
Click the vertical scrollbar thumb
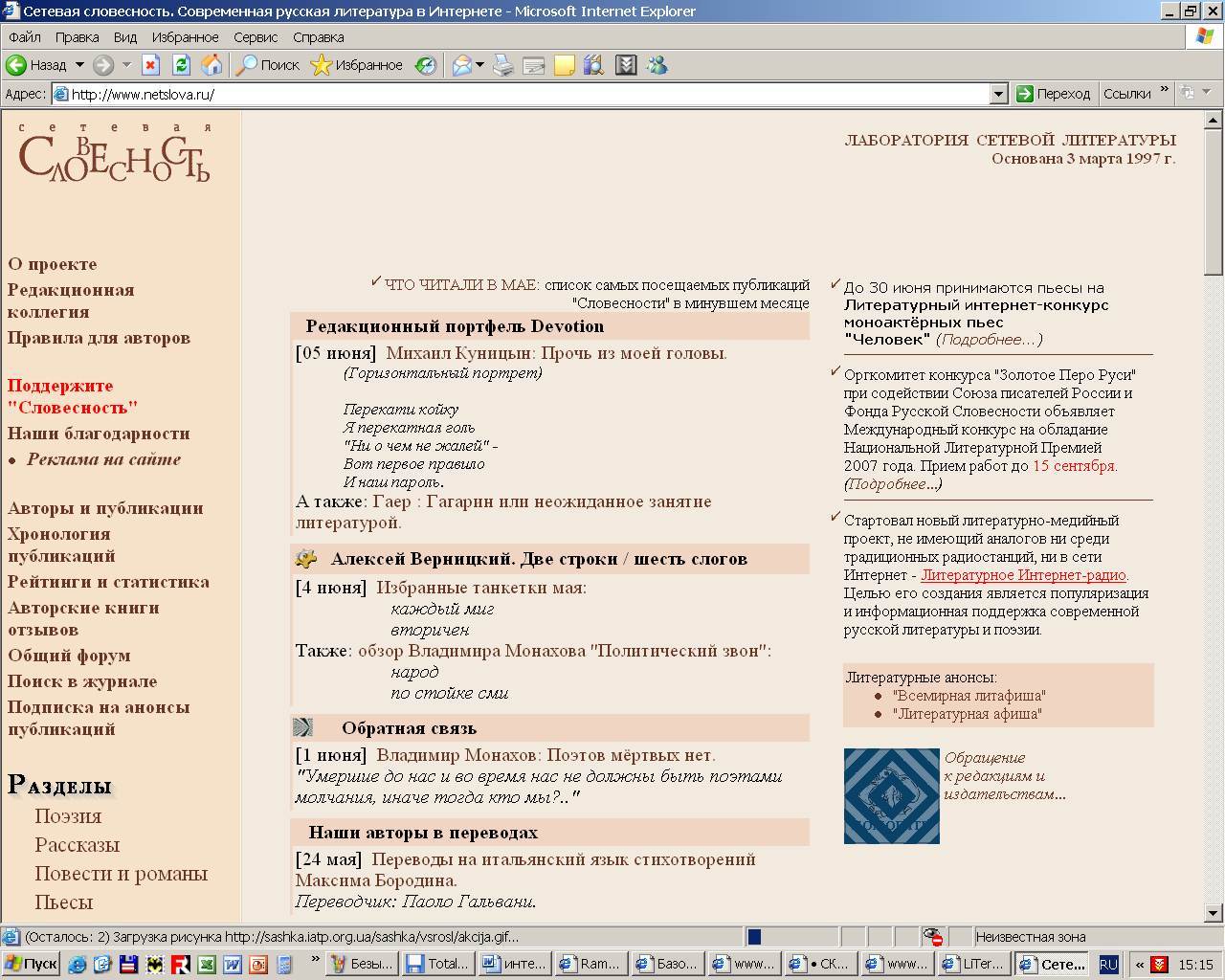click(x=1214, y=203)
